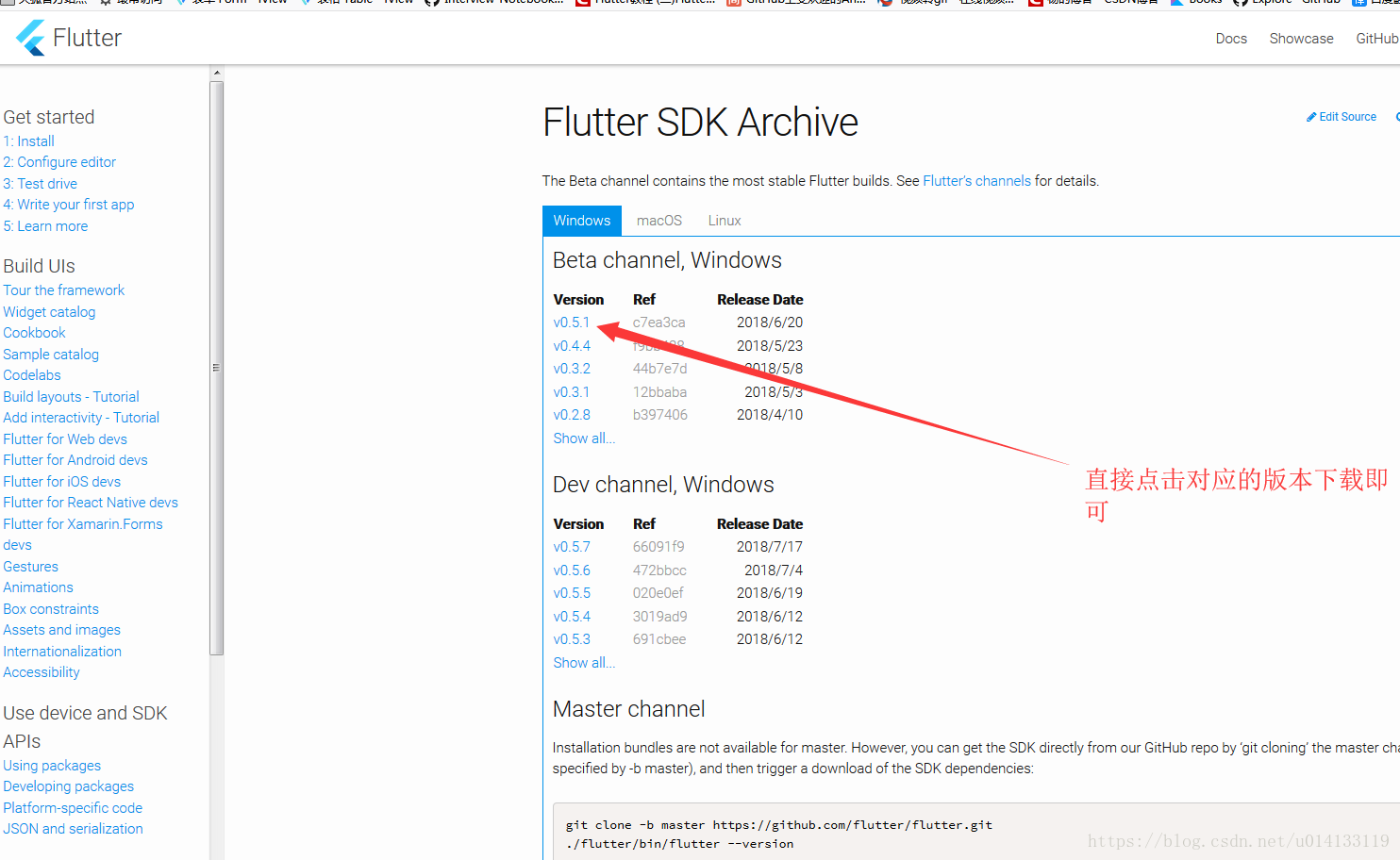Expand Show all under Dev channel

(x=584, y=663)
